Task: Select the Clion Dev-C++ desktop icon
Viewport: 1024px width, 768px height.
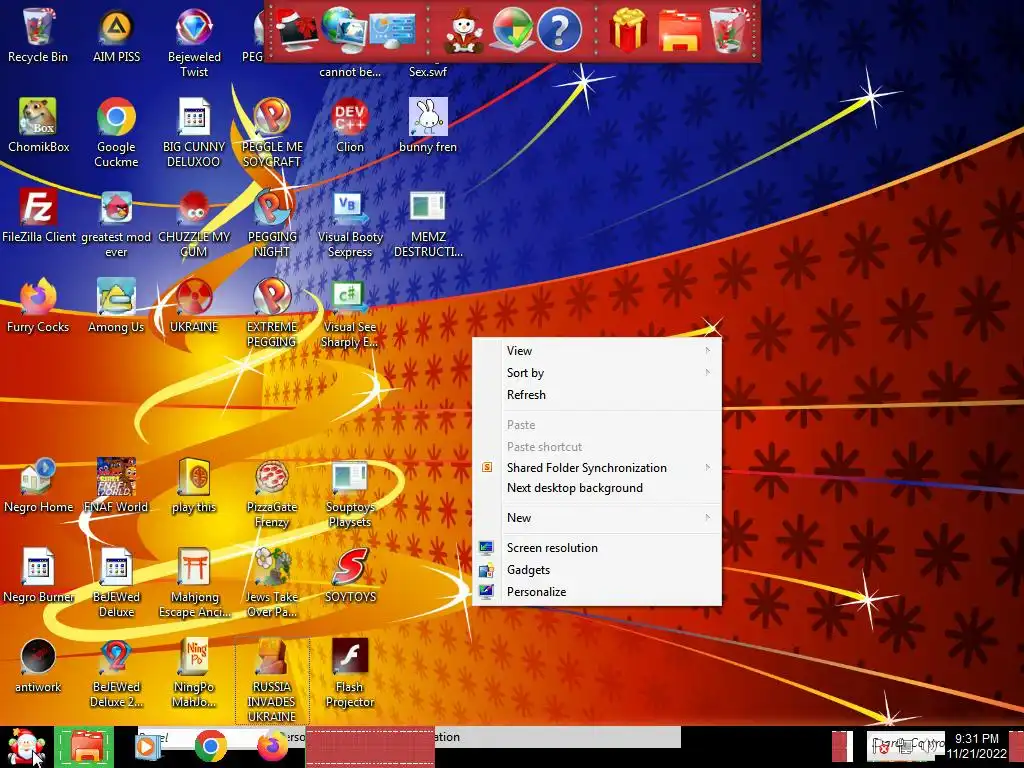Action: 350,125
